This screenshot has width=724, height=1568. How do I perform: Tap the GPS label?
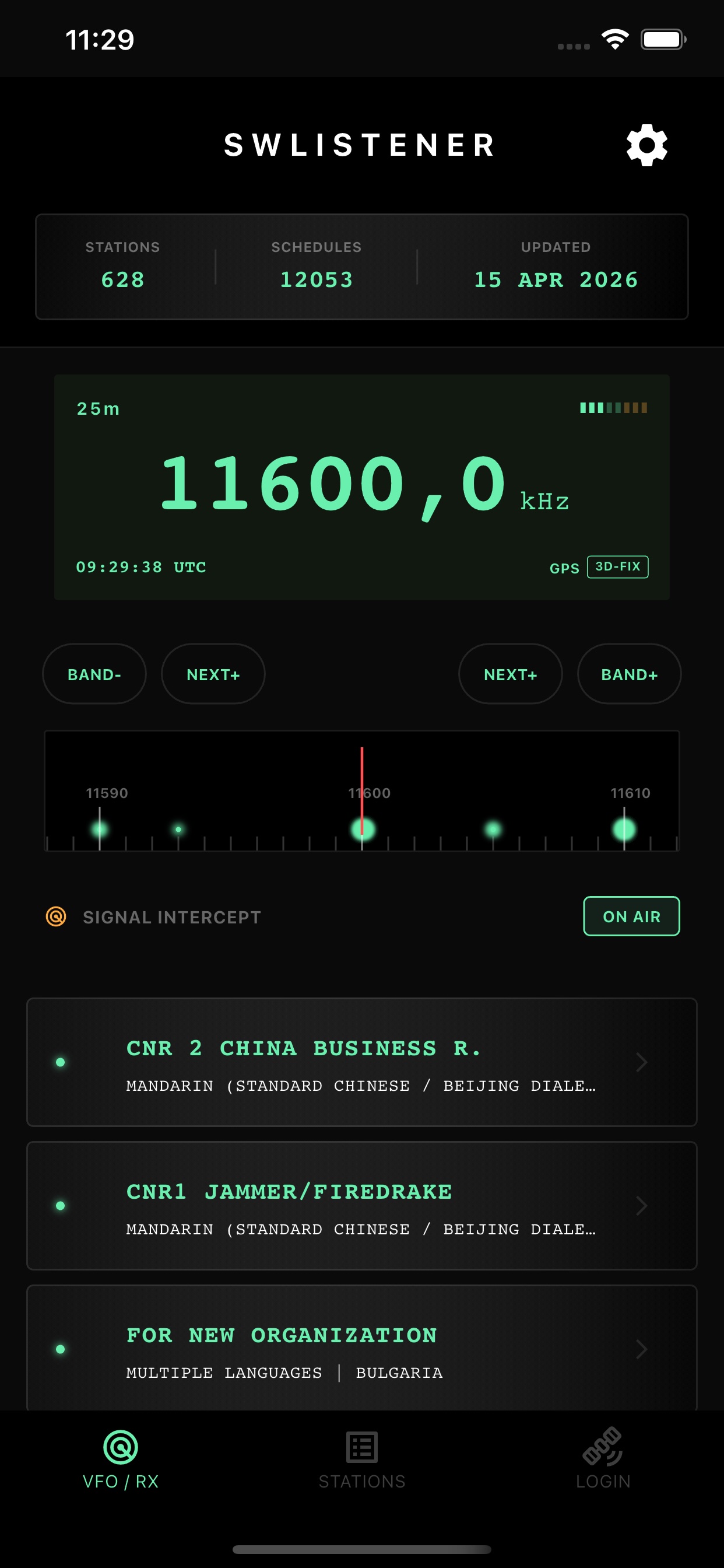click(x=565, y=568)
